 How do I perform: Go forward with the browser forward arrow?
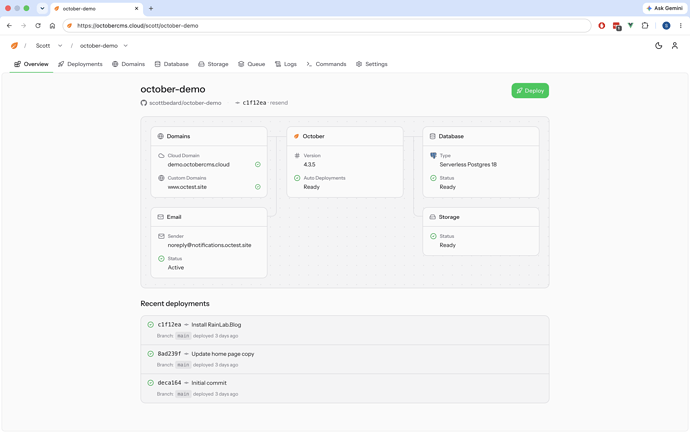click(23, 26)
